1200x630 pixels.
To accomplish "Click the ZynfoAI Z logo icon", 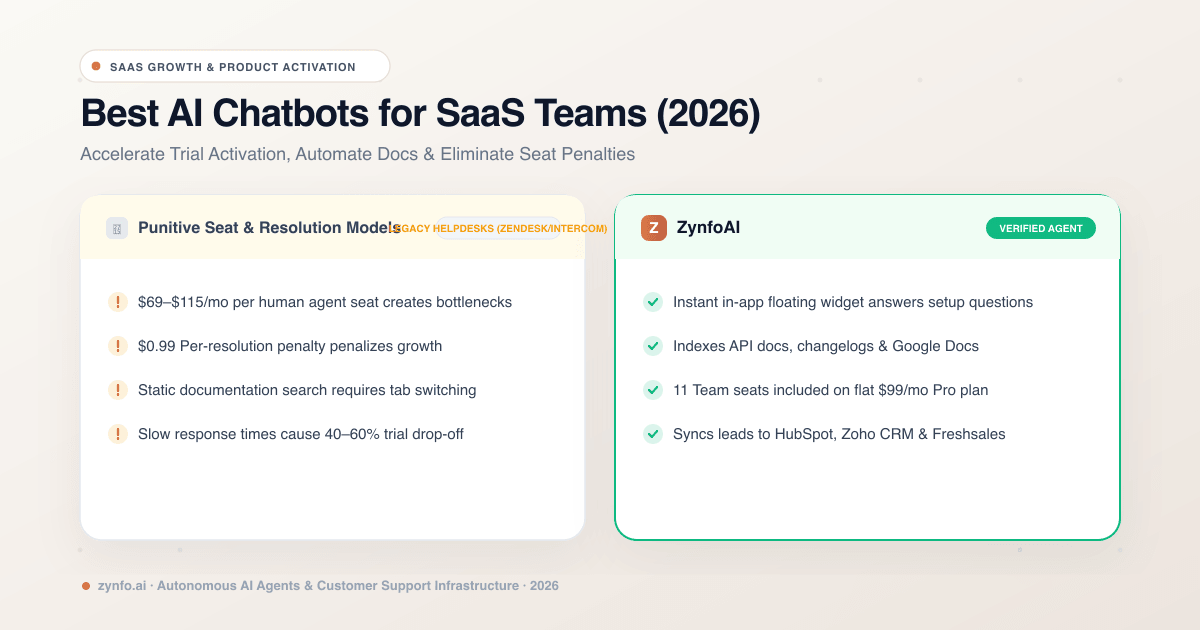I will click(654, 228).
